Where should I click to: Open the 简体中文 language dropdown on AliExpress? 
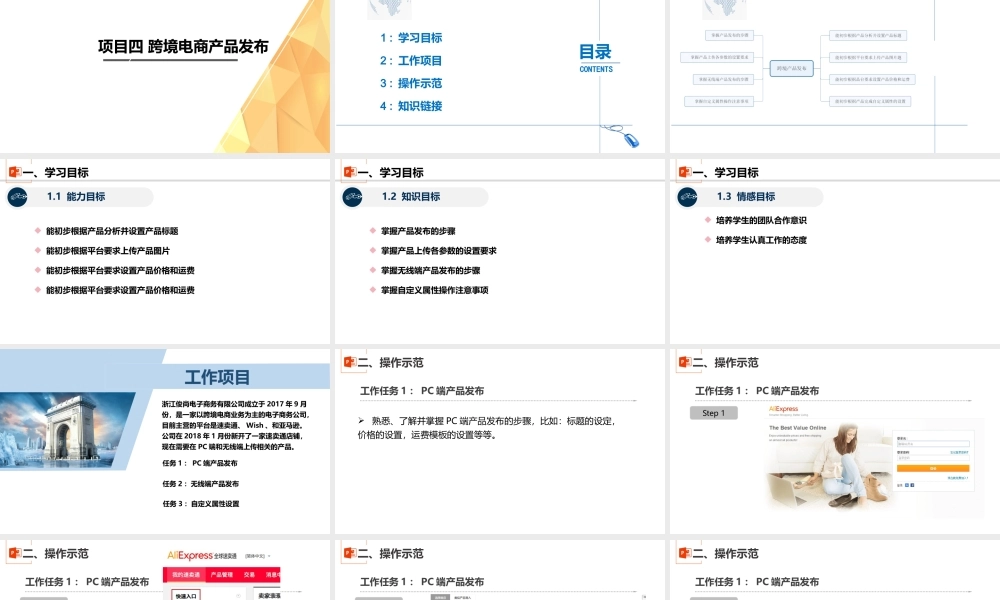[x=256, y=555]
